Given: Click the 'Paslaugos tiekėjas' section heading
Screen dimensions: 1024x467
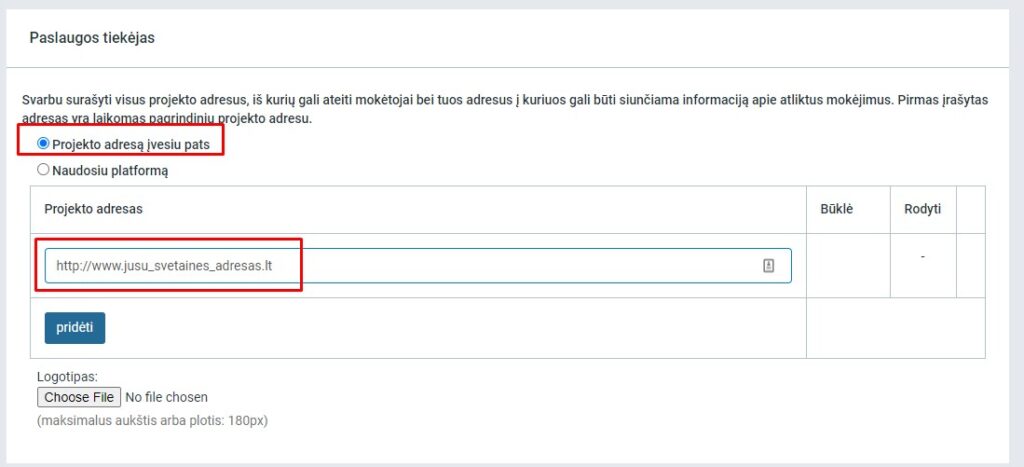Looking at the screenshot, I should [91, 38].
